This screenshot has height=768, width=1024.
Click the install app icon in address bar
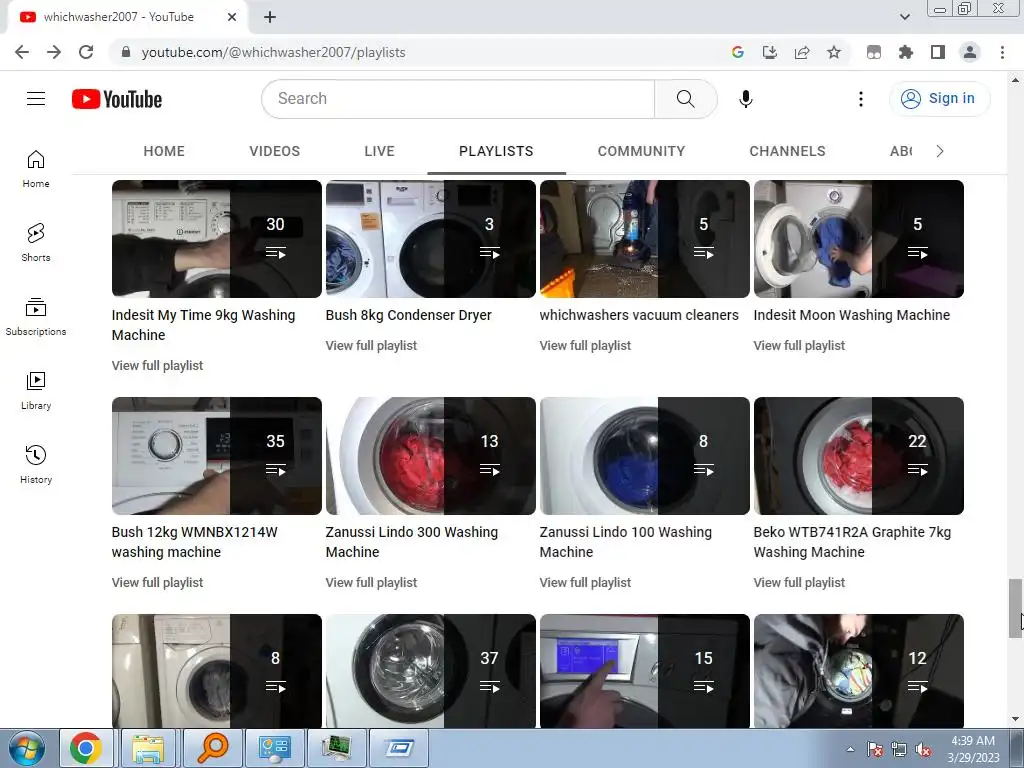770,52
